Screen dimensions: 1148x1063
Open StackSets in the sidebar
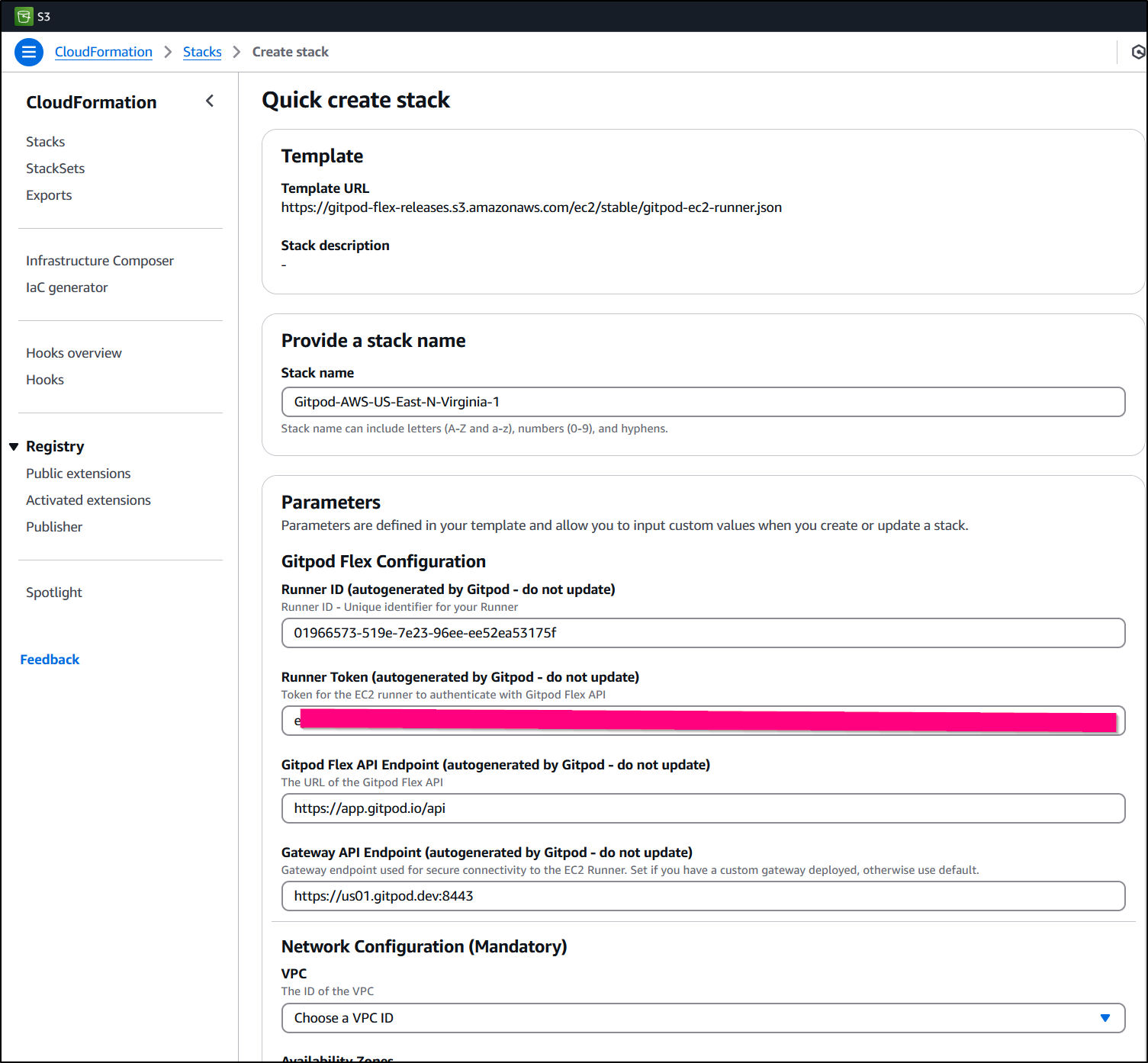click(56, 169)
